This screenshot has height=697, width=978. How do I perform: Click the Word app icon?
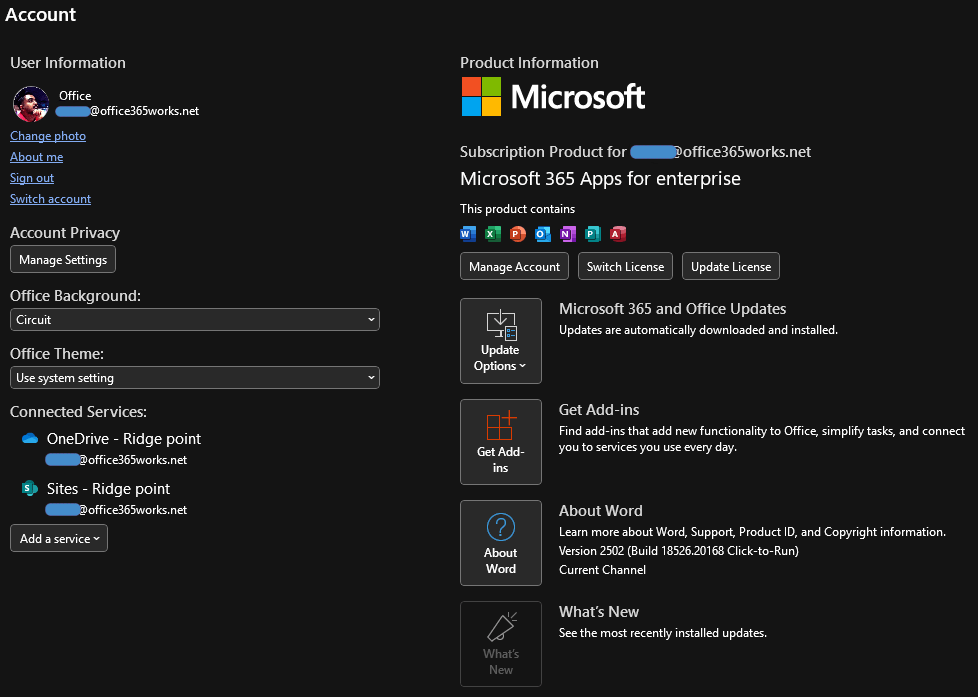(x=468, y=234)
